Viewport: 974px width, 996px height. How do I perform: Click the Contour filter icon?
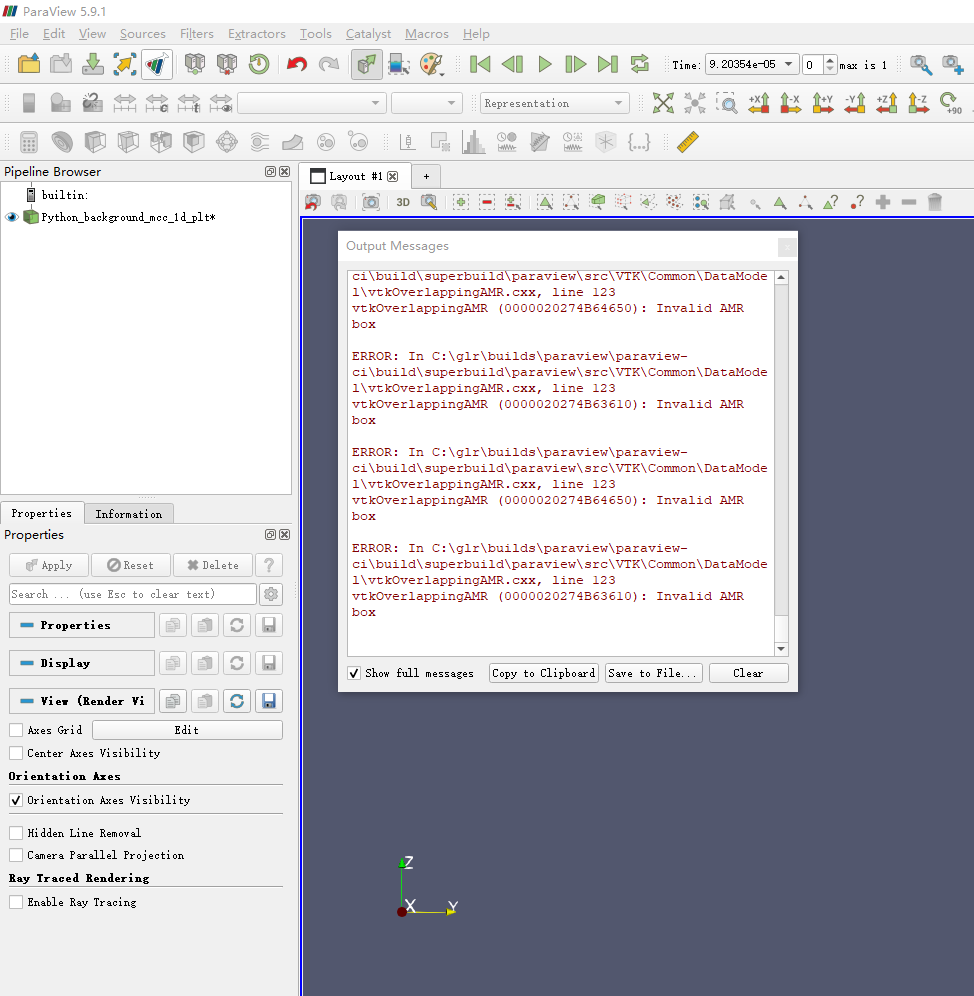[62, 142]
